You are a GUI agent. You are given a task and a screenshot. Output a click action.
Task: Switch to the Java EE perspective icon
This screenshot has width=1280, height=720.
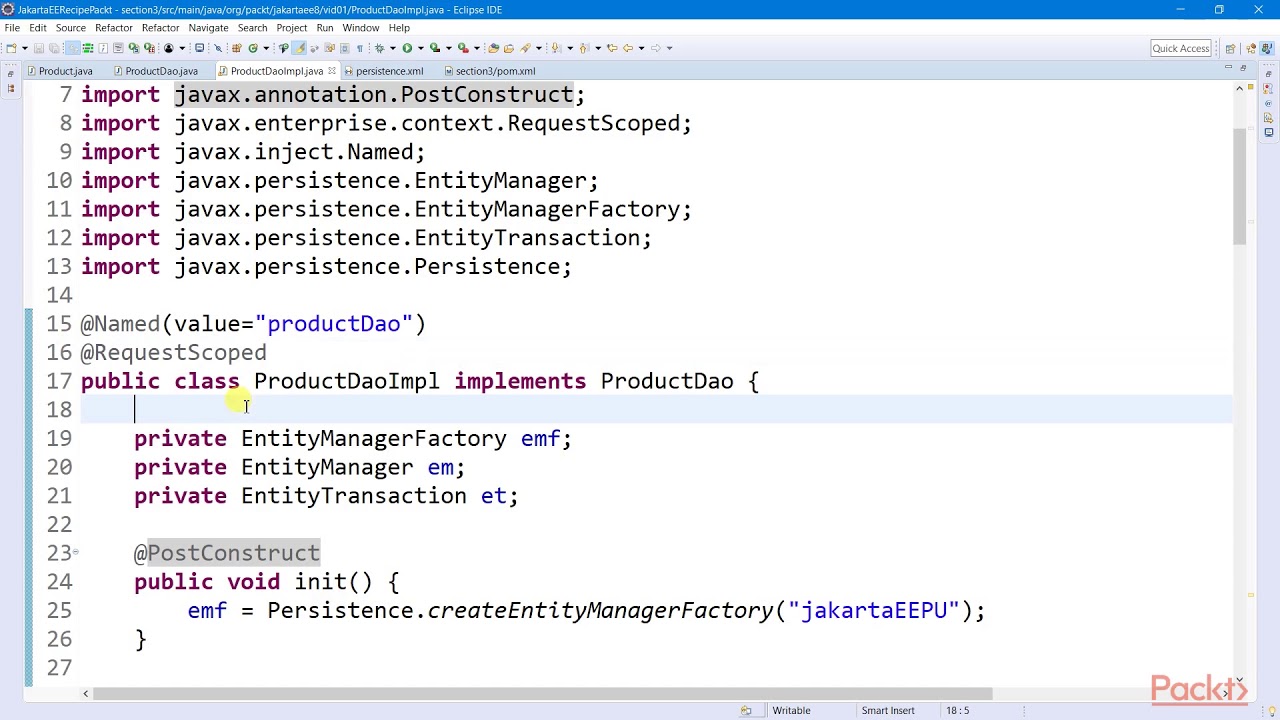[x=1249, y=48]
